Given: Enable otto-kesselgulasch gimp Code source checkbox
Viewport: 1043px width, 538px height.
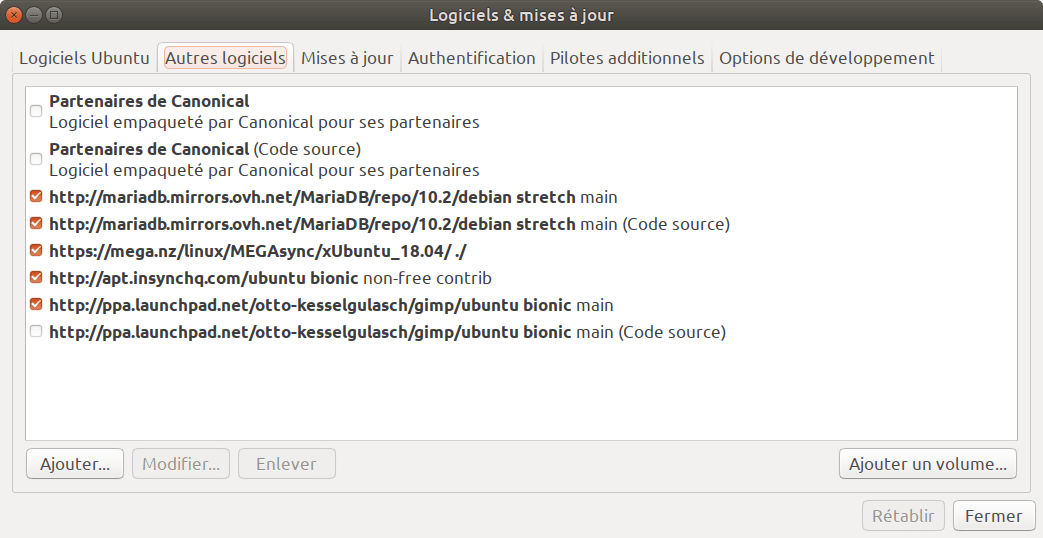Looking at the screenshot, I should point(36,331).
